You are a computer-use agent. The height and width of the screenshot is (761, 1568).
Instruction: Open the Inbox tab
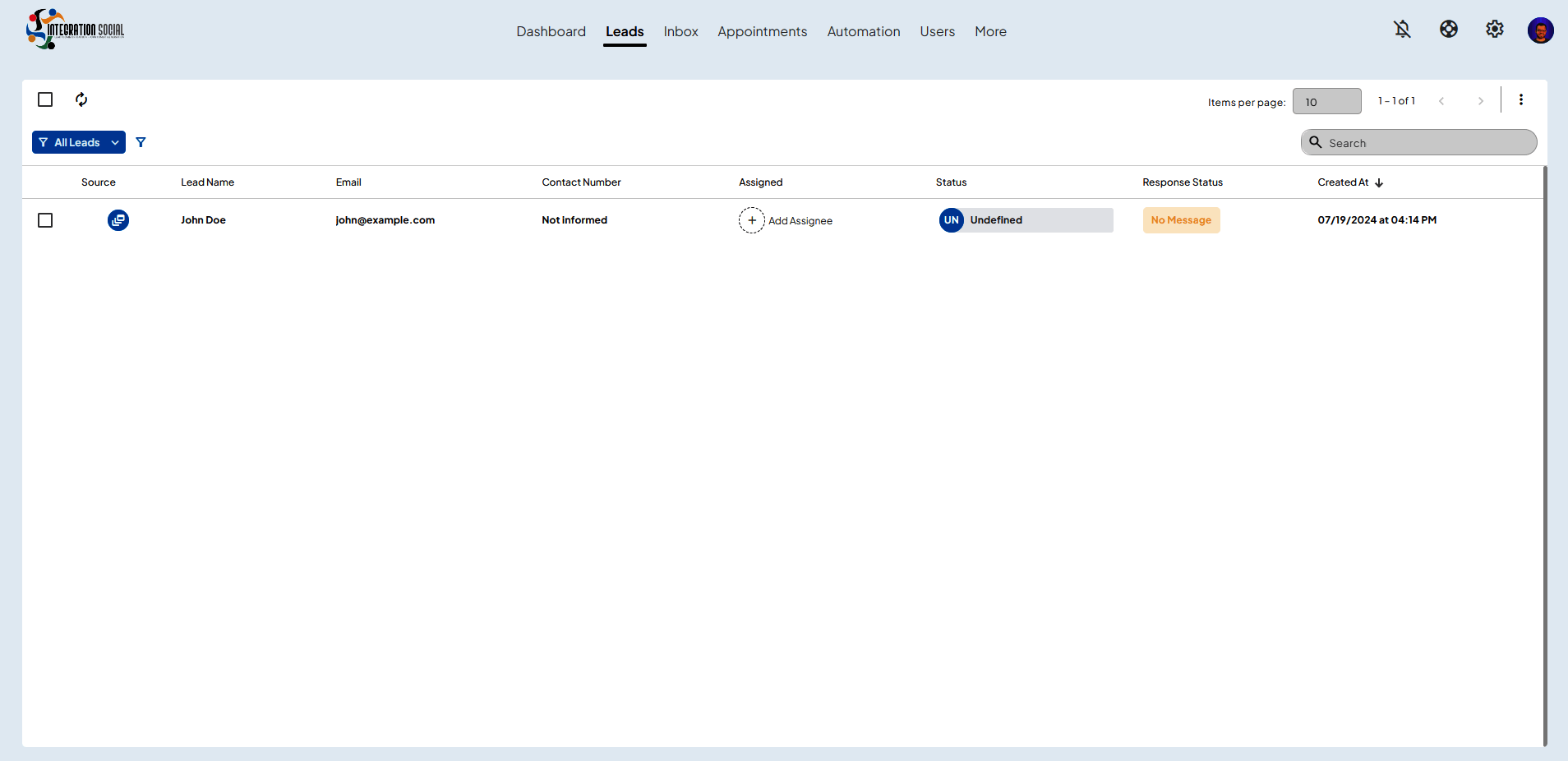[680, 31]
